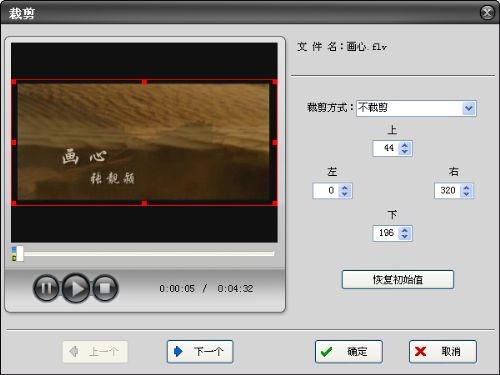Open the 裁剪方式 dropdown
The image size is (500, 375).
(469, 108)
